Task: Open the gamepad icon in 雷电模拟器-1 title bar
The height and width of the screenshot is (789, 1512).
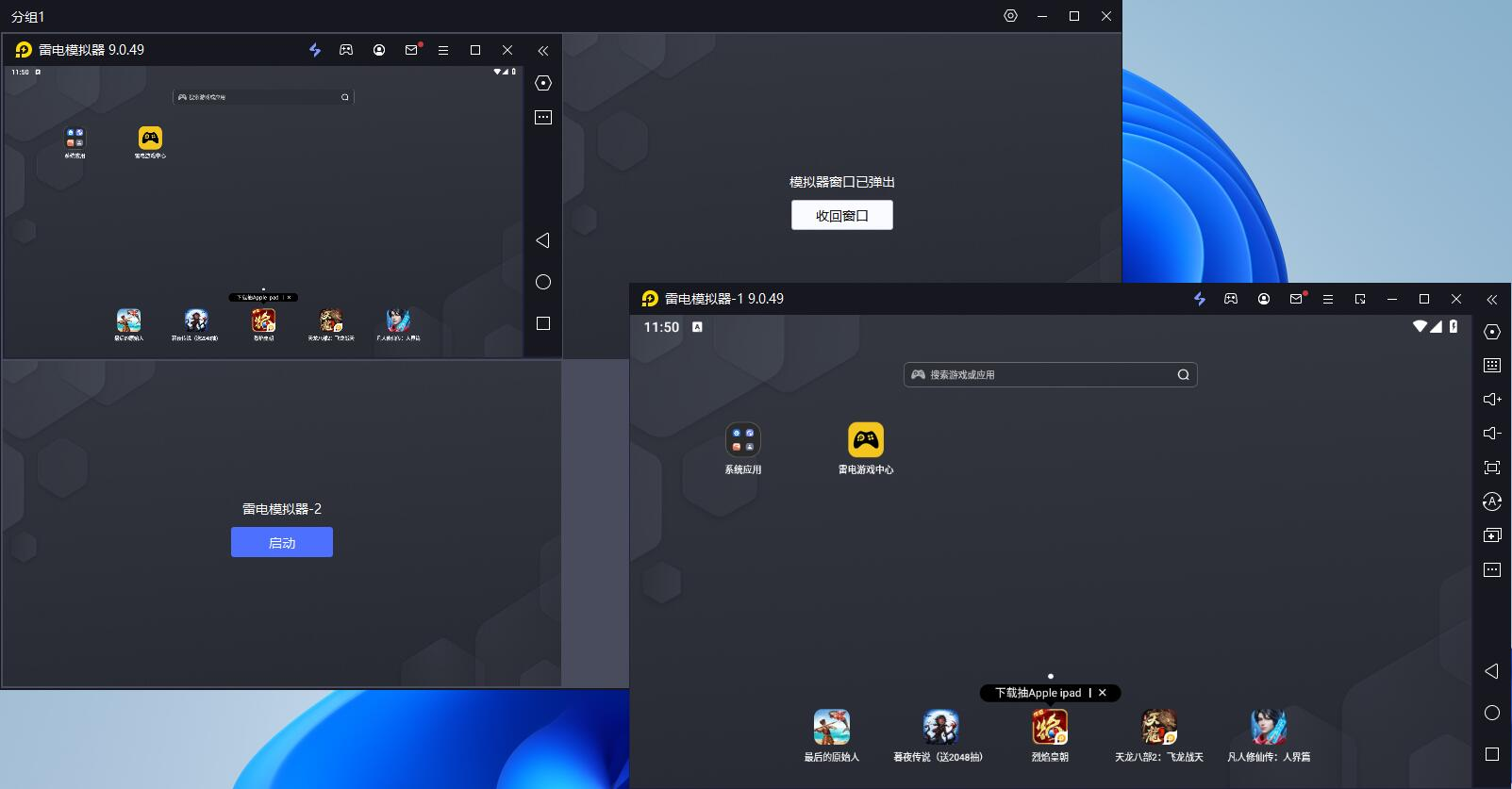Action: (1231, 299)
